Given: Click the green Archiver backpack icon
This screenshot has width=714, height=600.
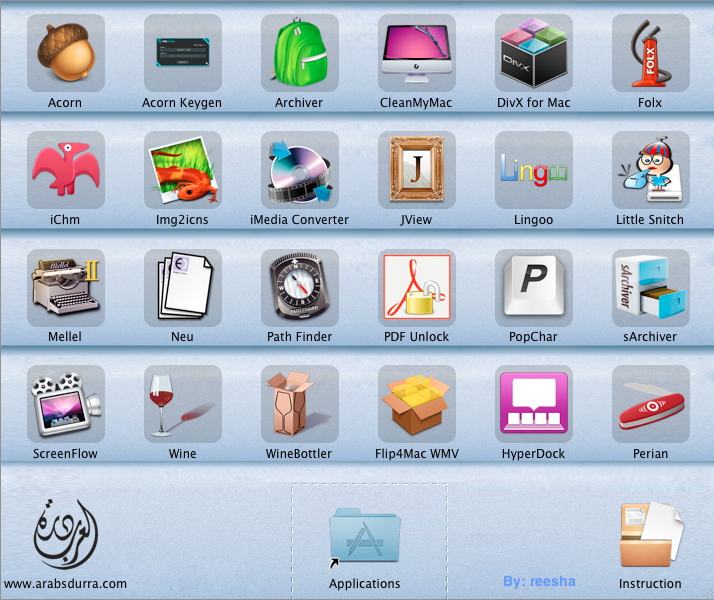Looking at the screenshot, I should tap(300, 53).
